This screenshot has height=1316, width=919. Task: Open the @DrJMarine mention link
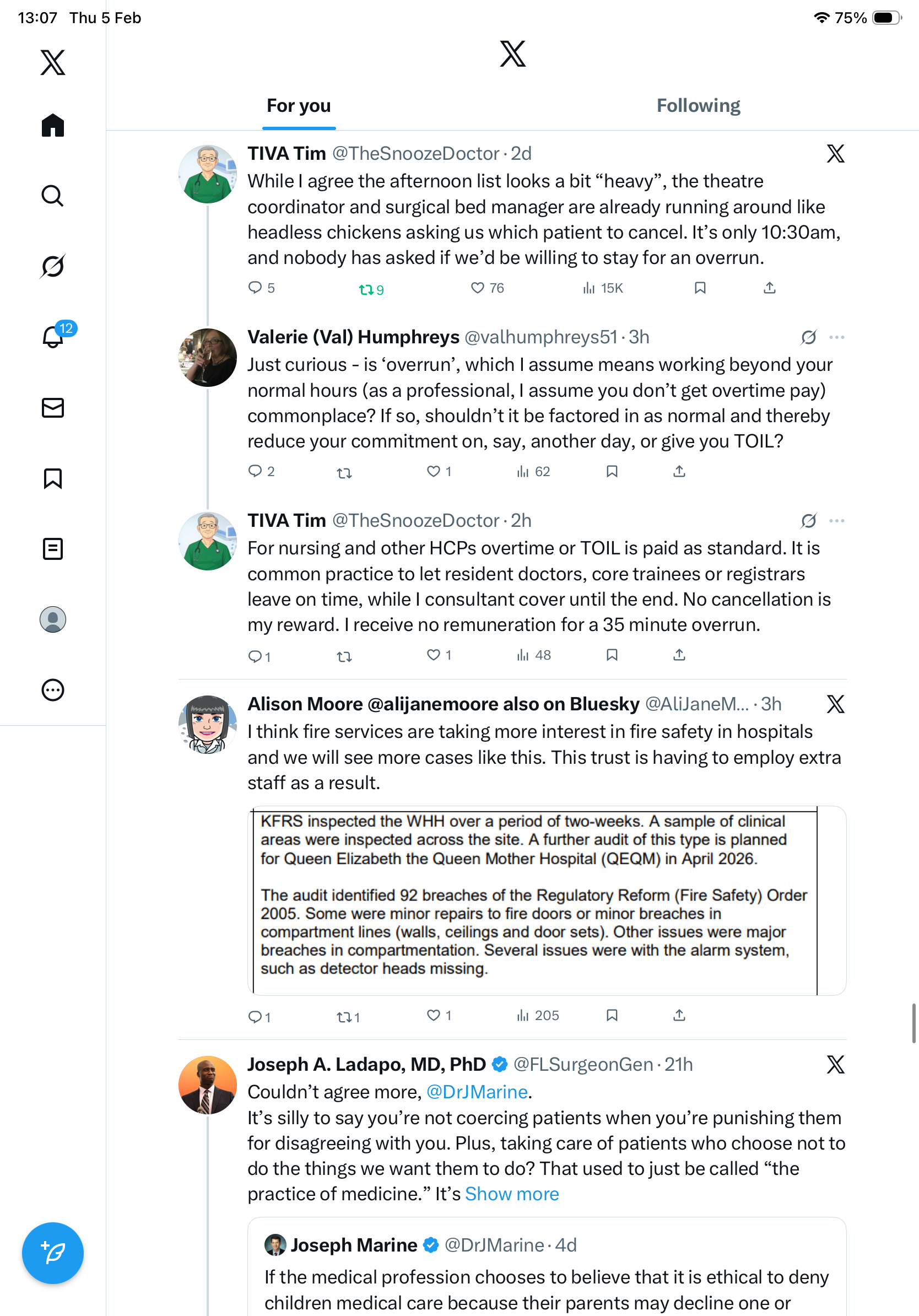477,1091
